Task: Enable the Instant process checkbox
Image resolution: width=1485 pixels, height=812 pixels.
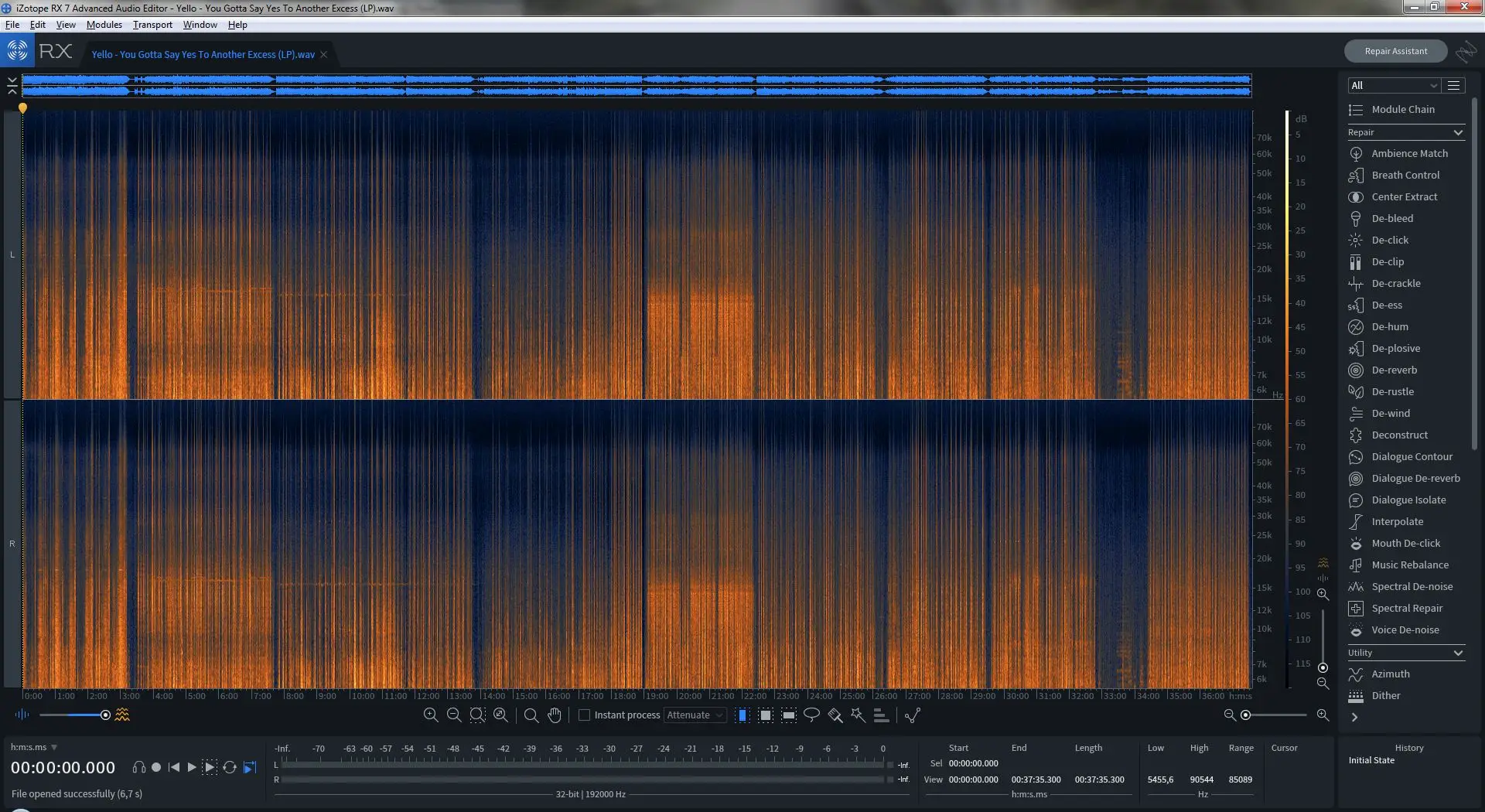Action: 585,715
